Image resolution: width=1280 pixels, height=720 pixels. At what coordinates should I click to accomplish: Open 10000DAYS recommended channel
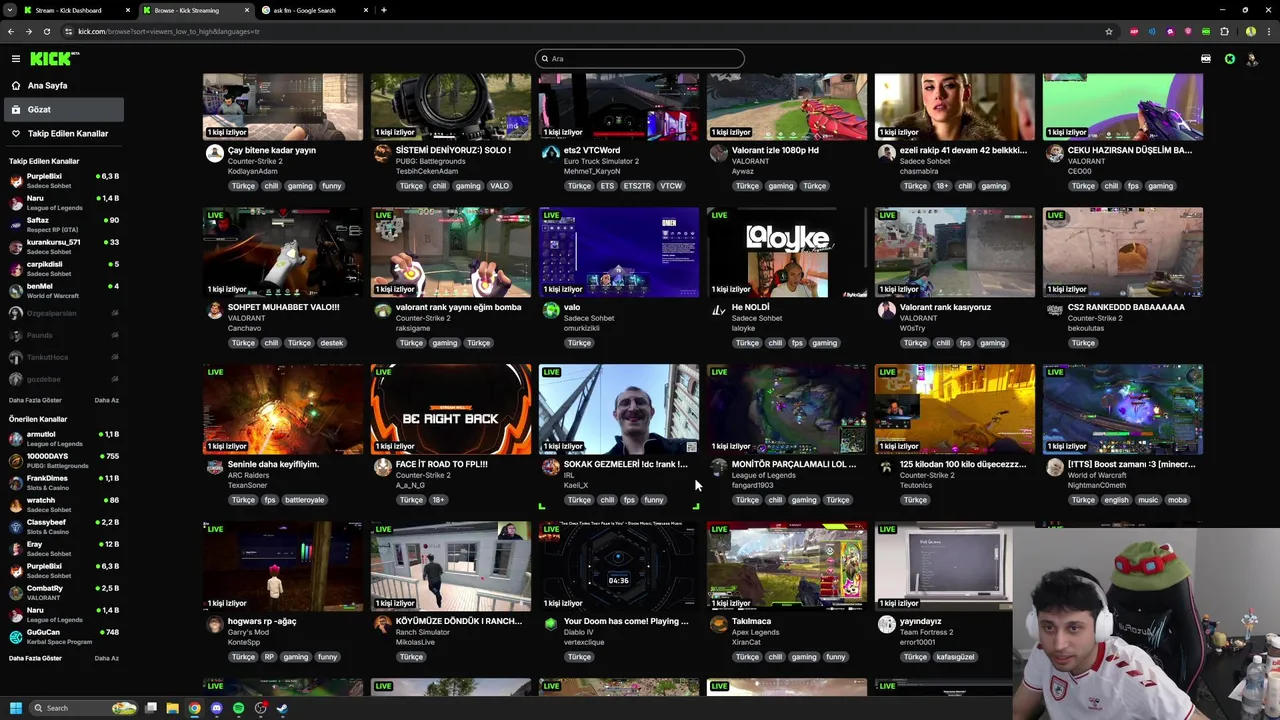pos(64,461)
